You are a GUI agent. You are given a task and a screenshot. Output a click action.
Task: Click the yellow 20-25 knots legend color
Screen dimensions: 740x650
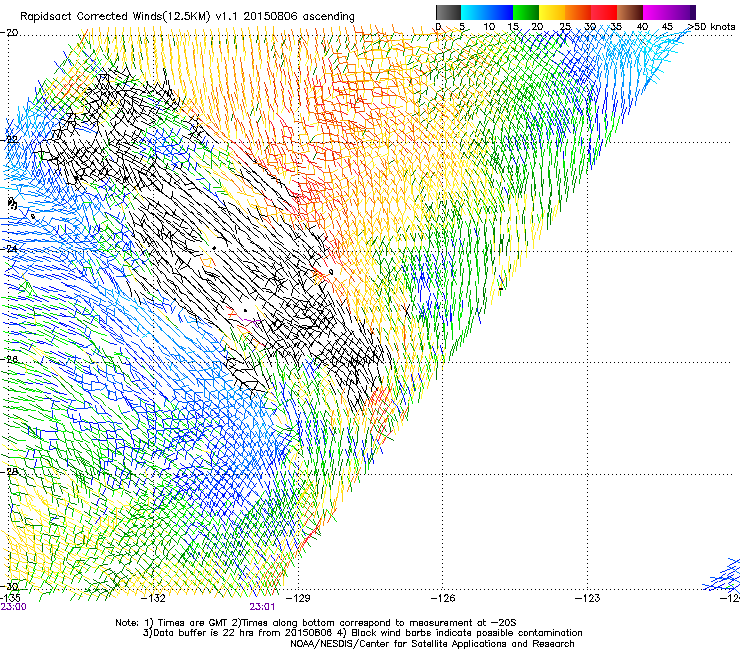click(x=552, y=12)
